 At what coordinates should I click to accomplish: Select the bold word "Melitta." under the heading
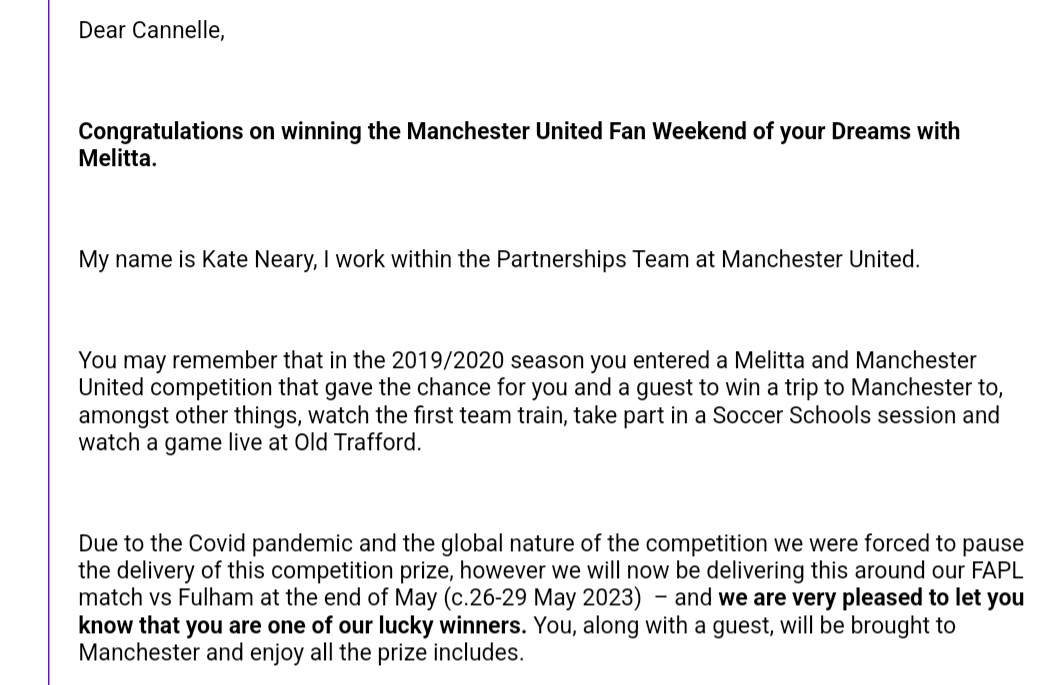point(117,158)
